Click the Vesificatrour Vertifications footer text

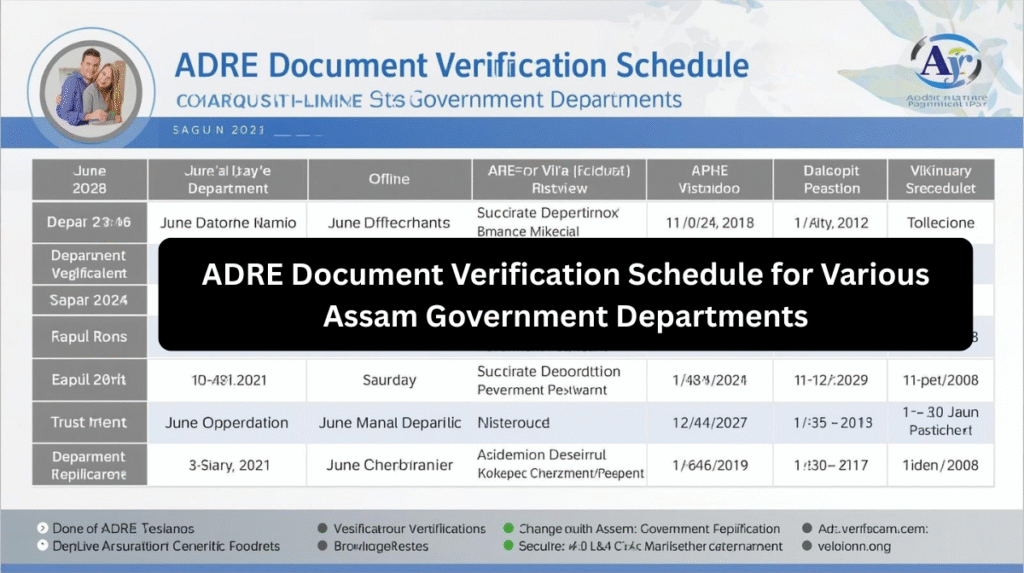coord(409,529)
